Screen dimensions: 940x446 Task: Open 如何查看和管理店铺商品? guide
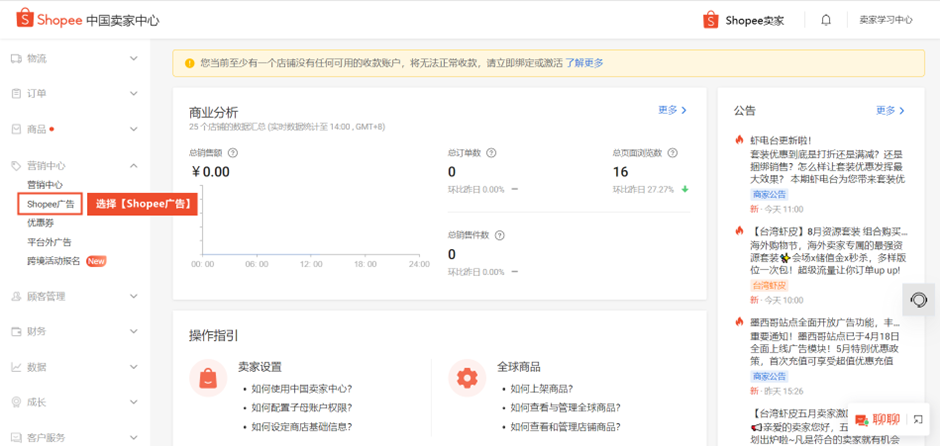[565, 427]
